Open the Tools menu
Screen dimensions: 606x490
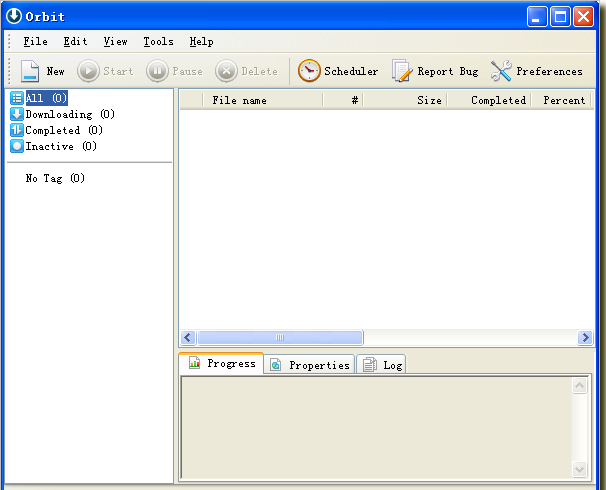(x=158, y=42)
